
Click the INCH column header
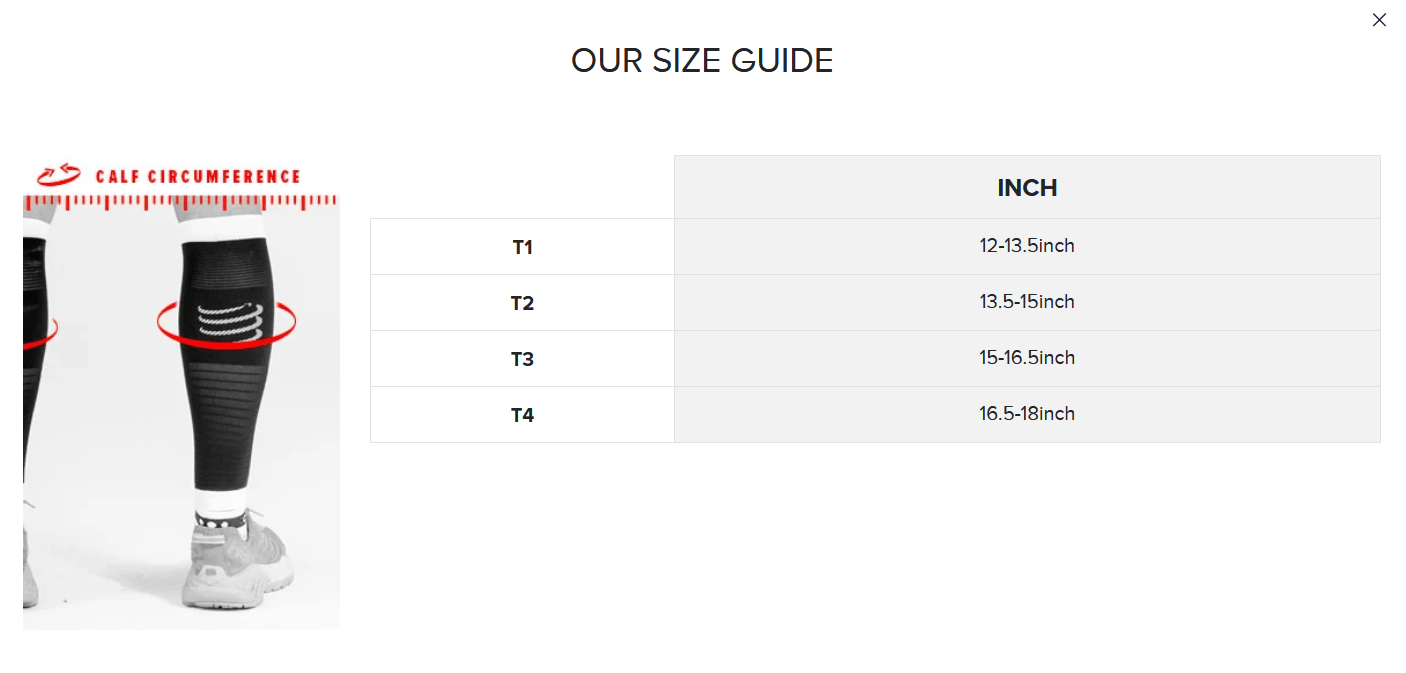pyautogui.click(x=1027, y=188)
